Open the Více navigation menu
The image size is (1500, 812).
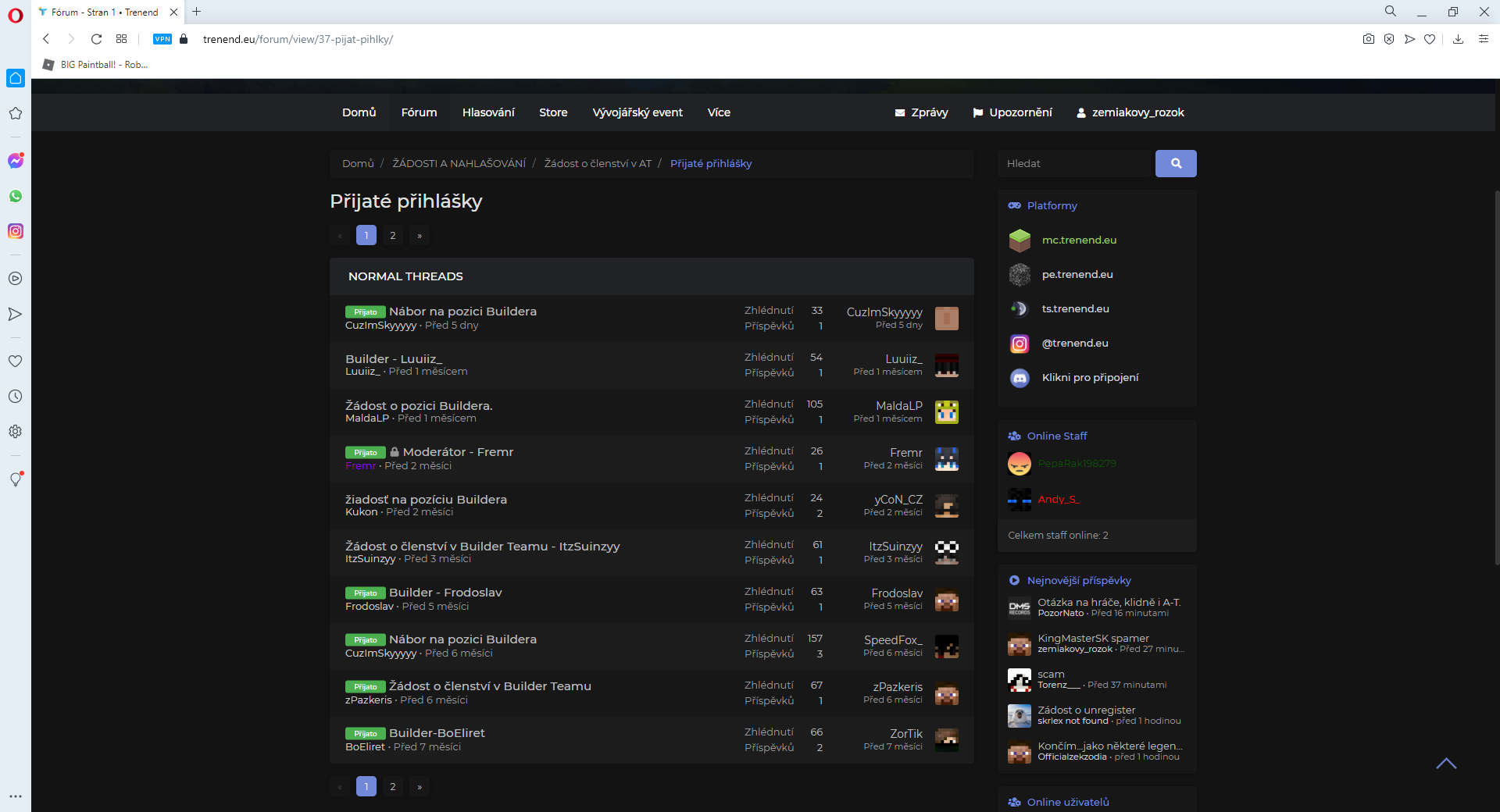719,112
